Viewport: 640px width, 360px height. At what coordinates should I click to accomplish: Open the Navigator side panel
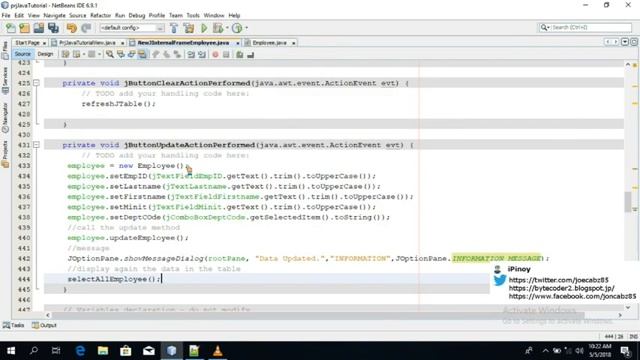tap(5, 118)
